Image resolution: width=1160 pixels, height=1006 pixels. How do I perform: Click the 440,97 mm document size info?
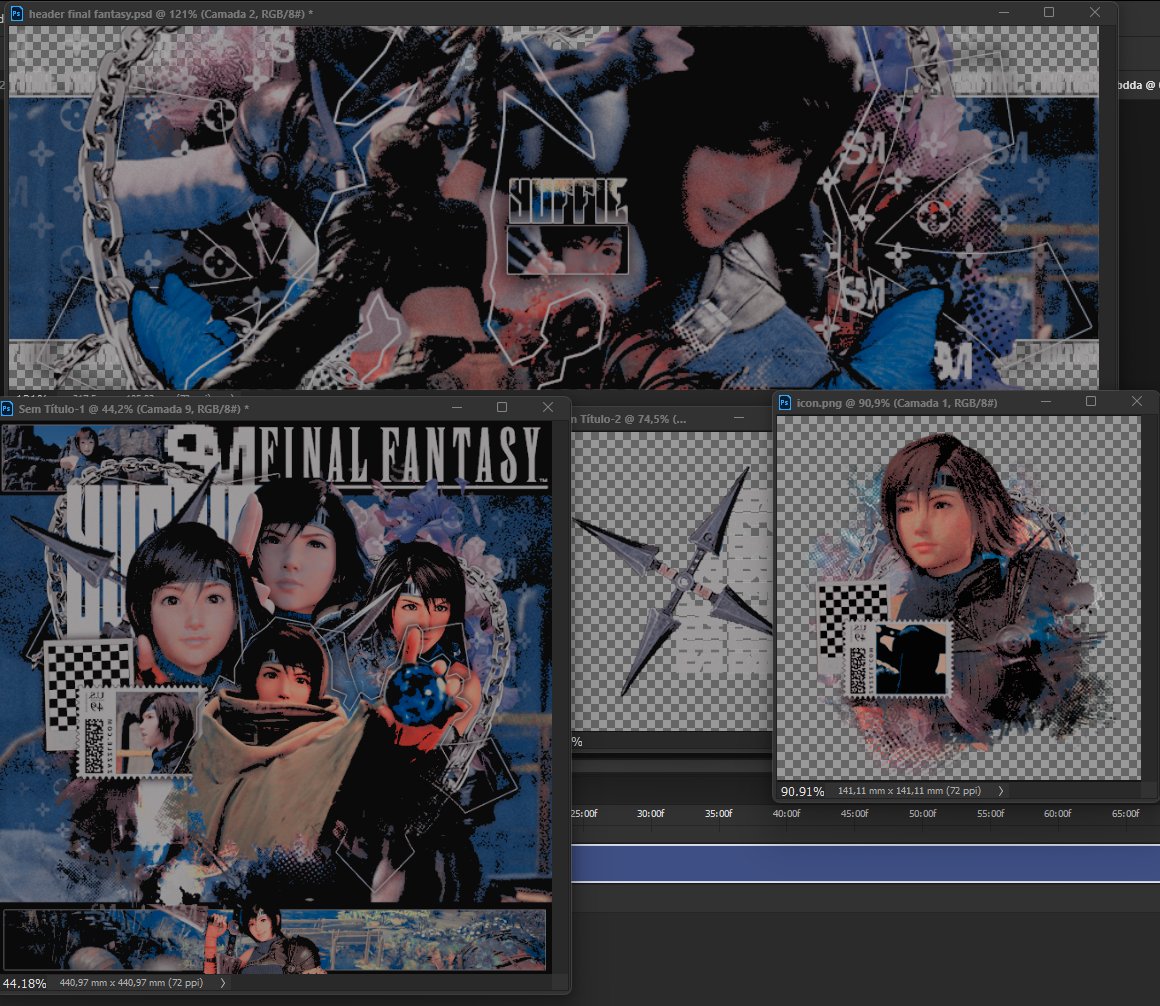tap(131, 982)
